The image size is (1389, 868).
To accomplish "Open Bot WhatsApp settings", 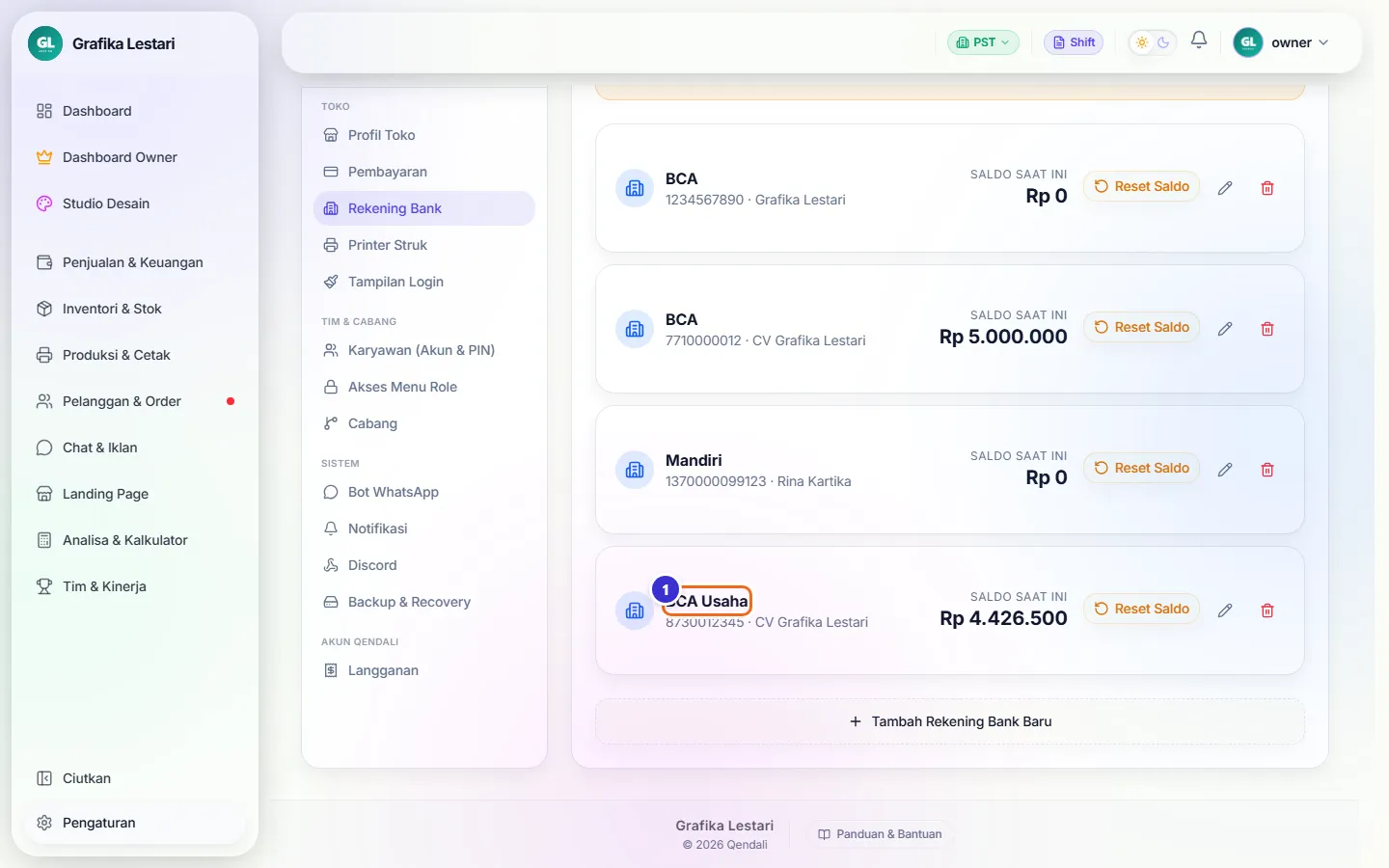I will coord(424,492).
